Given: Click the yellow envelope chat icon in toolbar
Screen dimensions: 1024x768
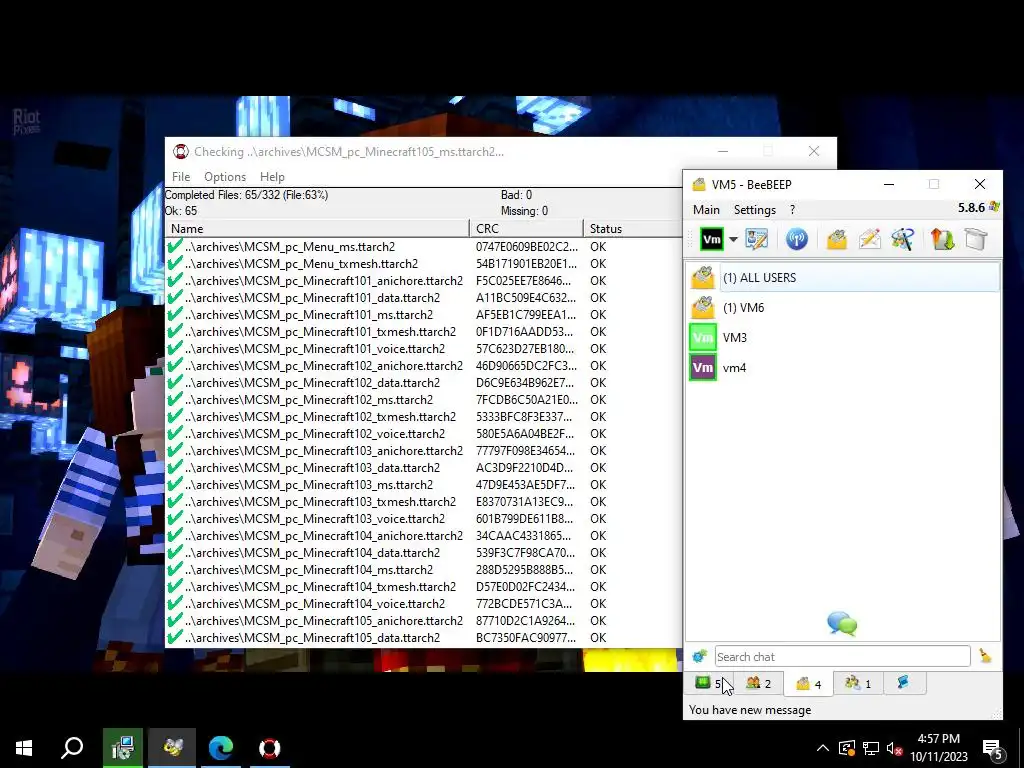Looking at the screenshot, I should (x=837, y=239).
